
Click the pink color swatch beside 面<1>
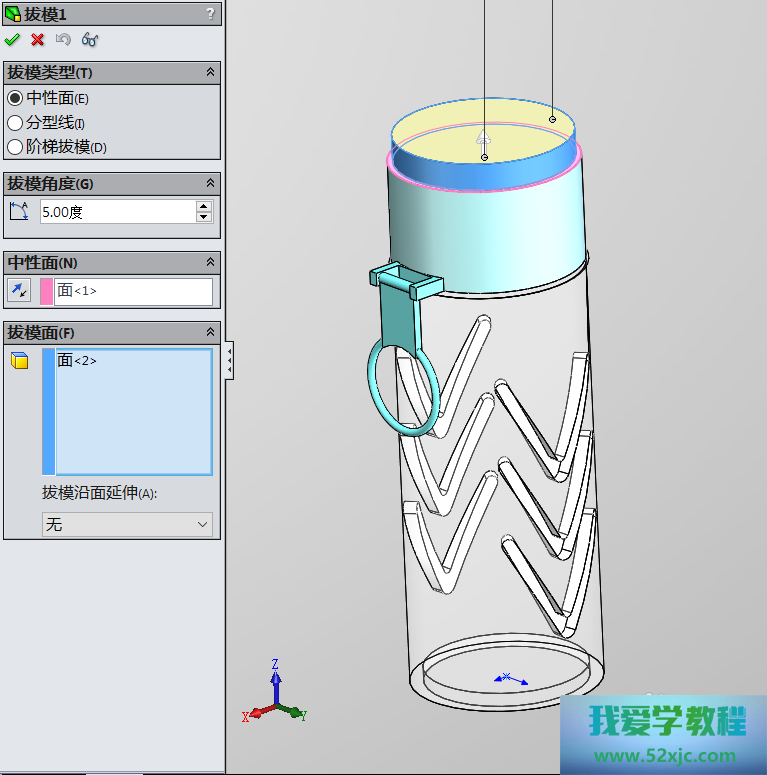click(47, 291)
